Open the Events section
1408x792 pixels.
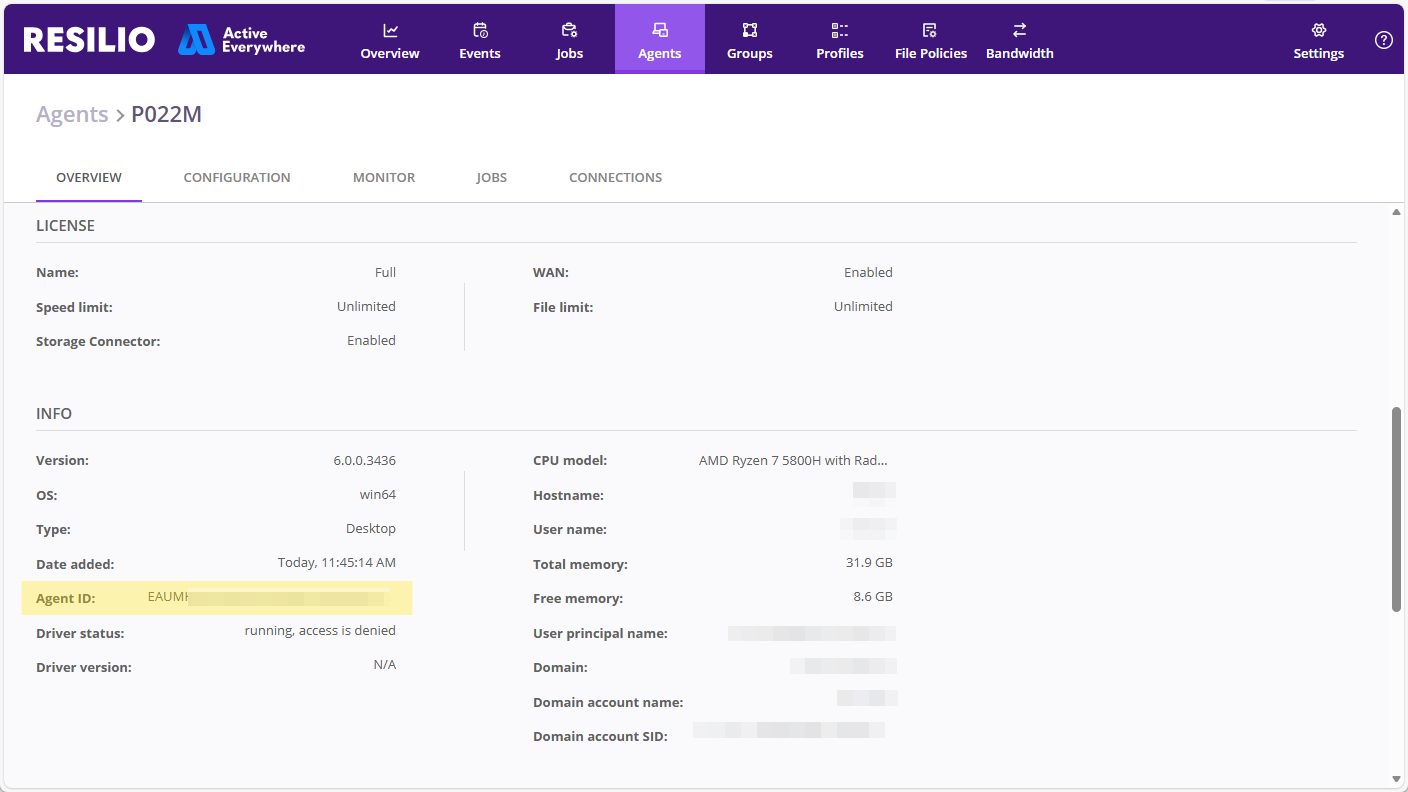(x=480, y=40)
